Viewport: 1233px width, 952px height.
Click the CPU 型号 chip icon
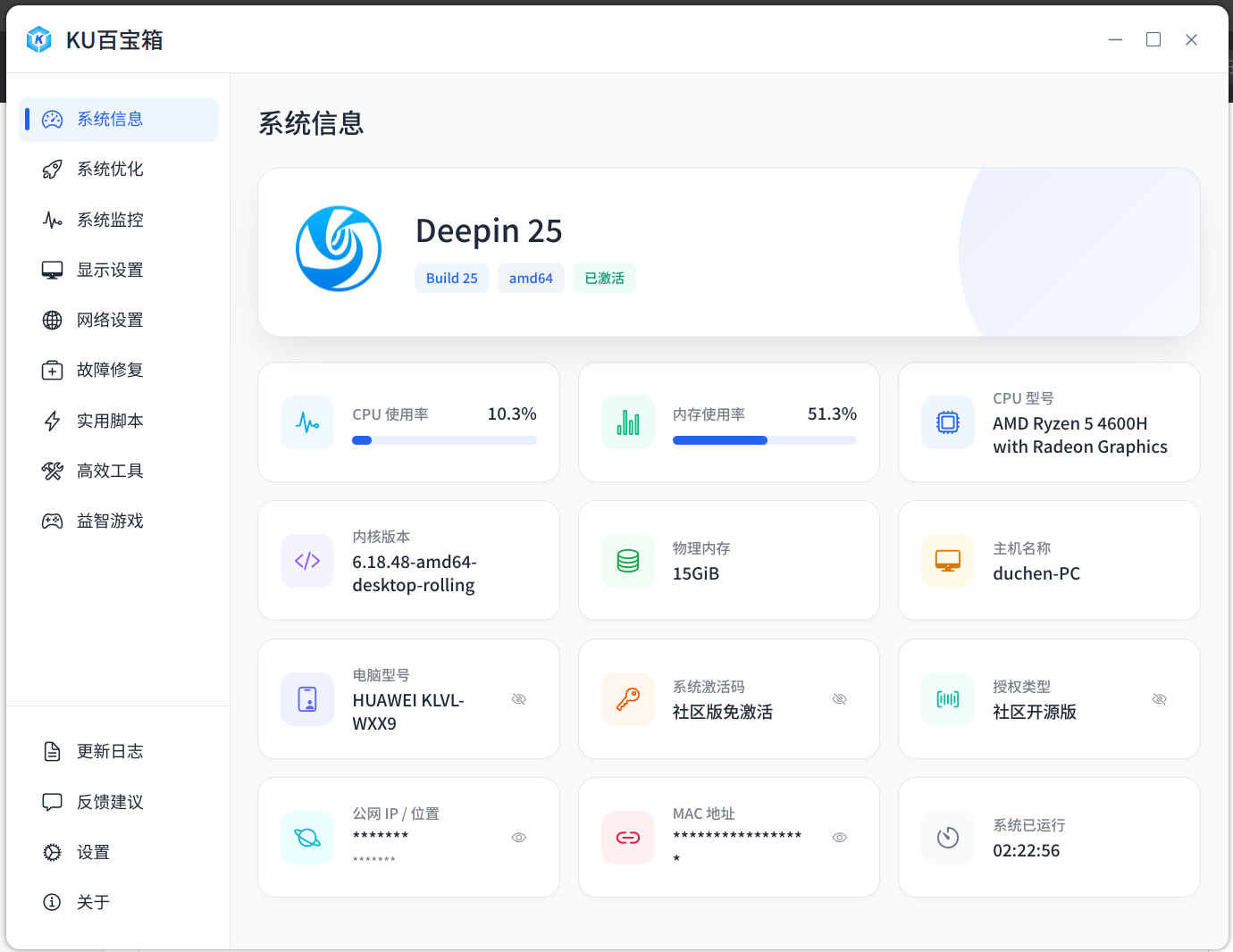[948, 422]
